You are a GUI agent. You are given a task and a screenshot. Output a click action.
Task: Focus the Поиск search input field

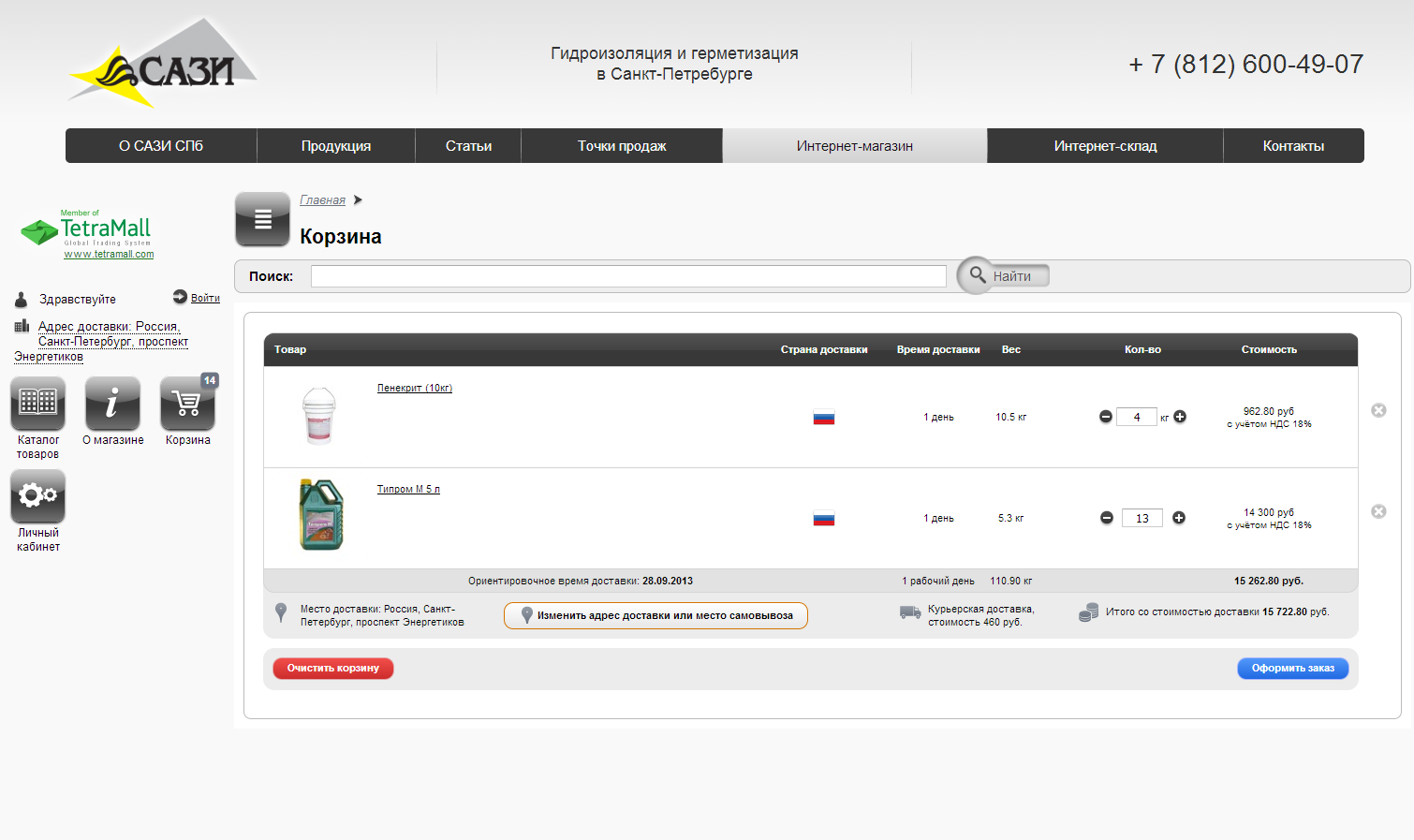tap(628, 276)
